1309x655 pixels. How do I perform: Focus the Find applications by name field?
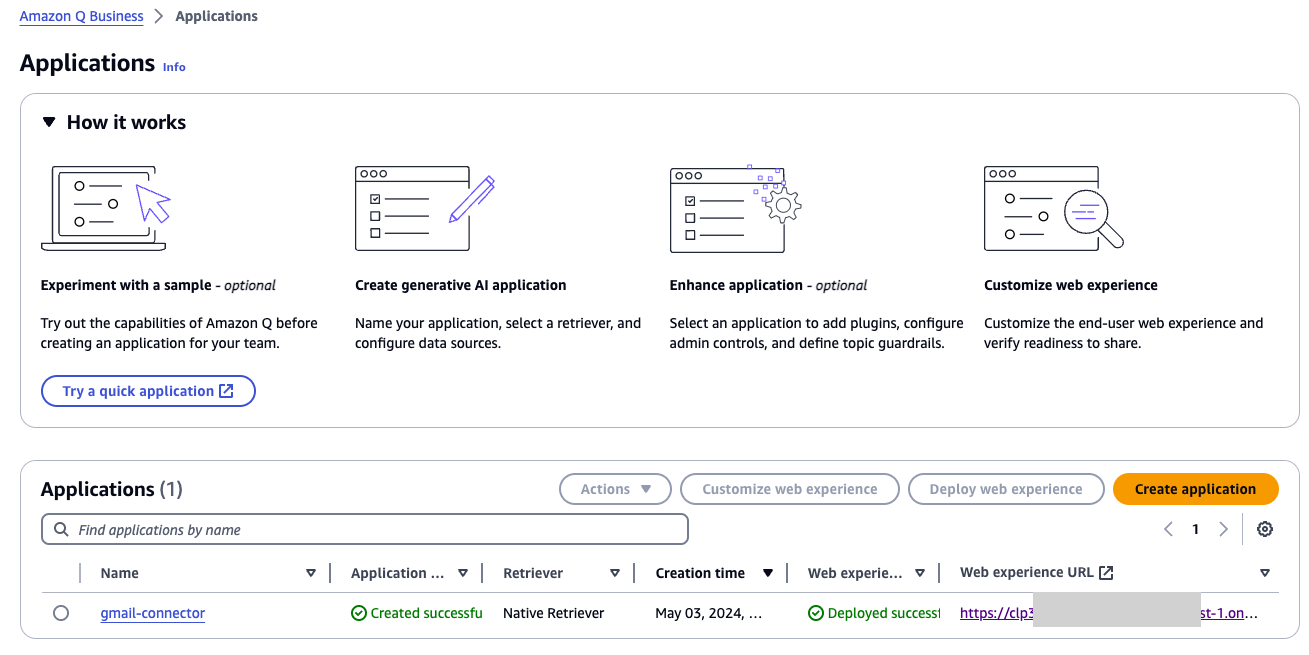click(x=365, y=530)
